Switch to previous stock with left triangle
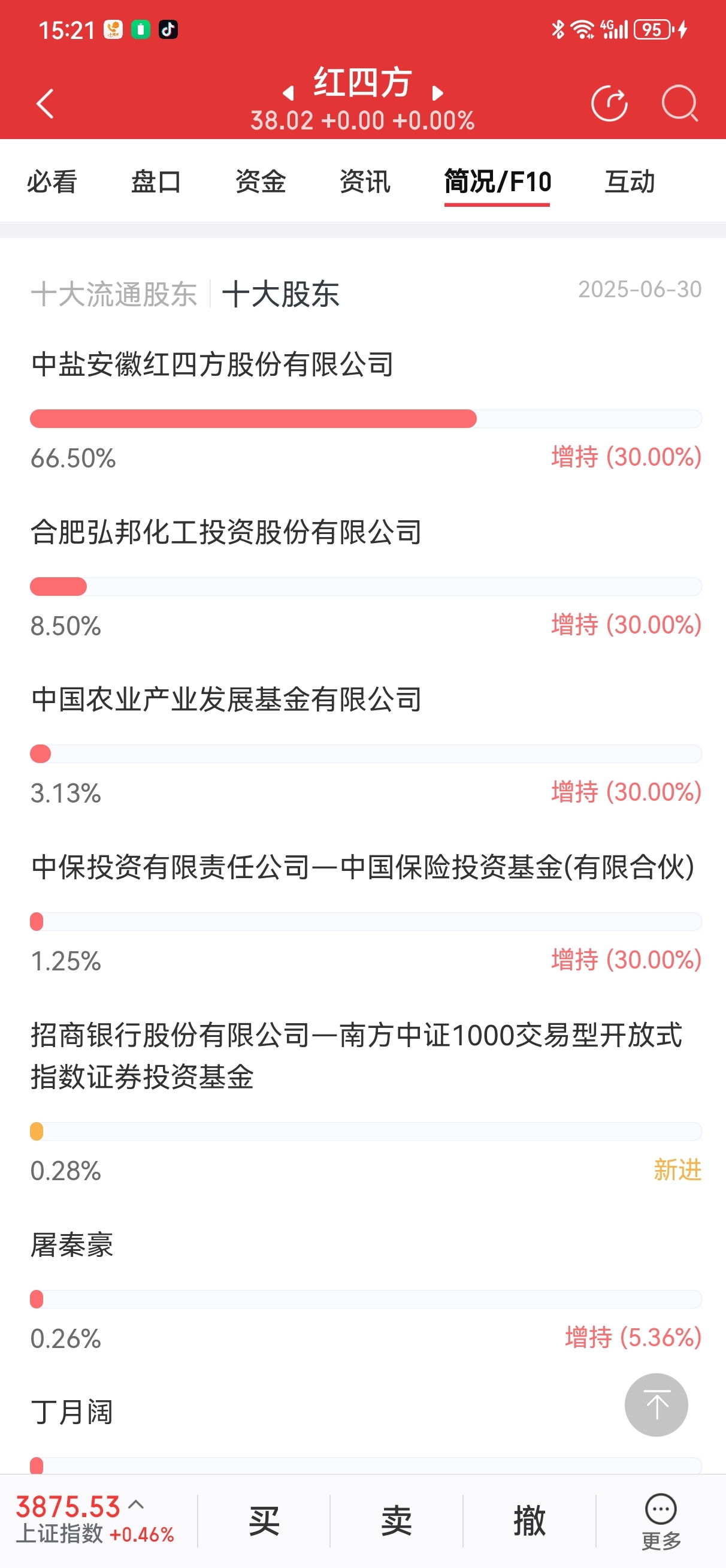 (x=289, y=92)
